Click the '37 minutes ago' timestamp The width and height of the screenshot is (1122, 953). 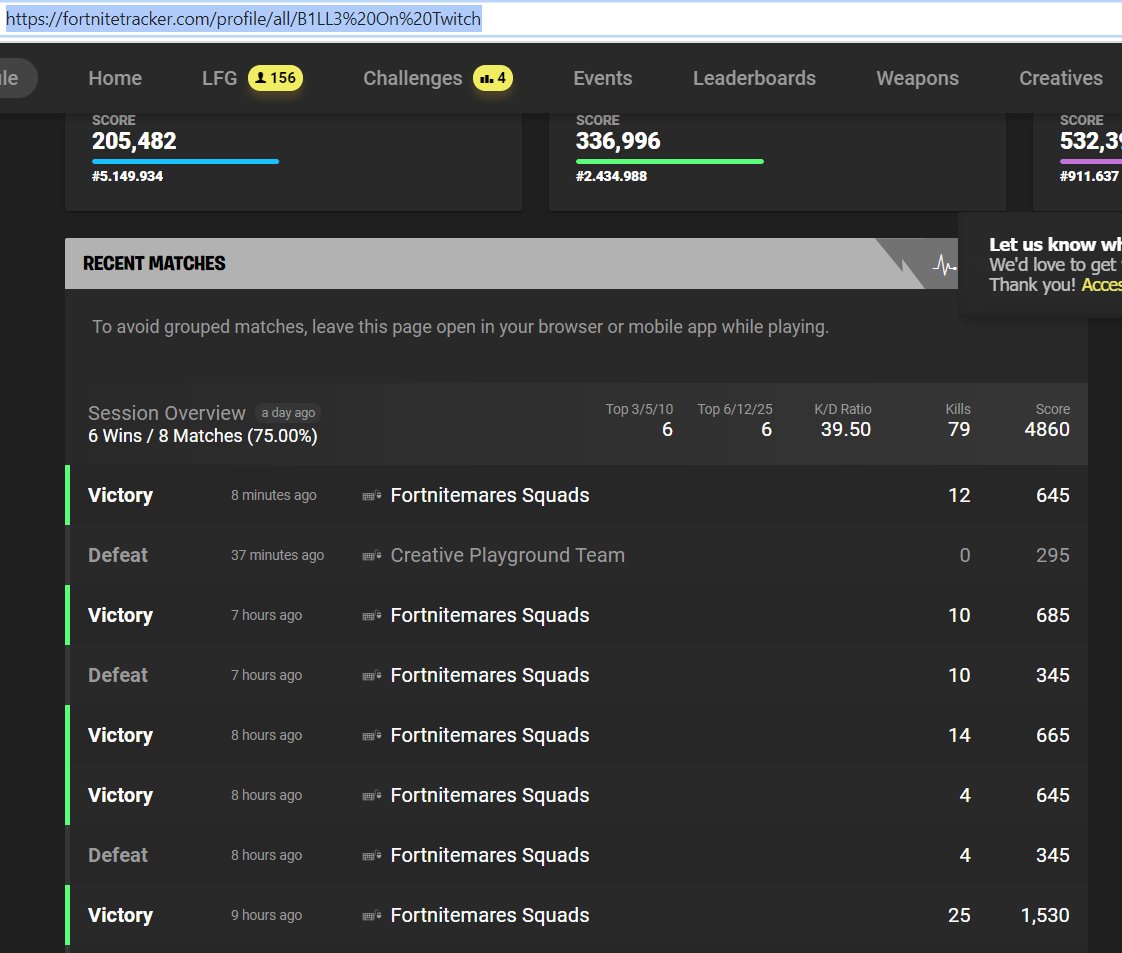(278, 555)
